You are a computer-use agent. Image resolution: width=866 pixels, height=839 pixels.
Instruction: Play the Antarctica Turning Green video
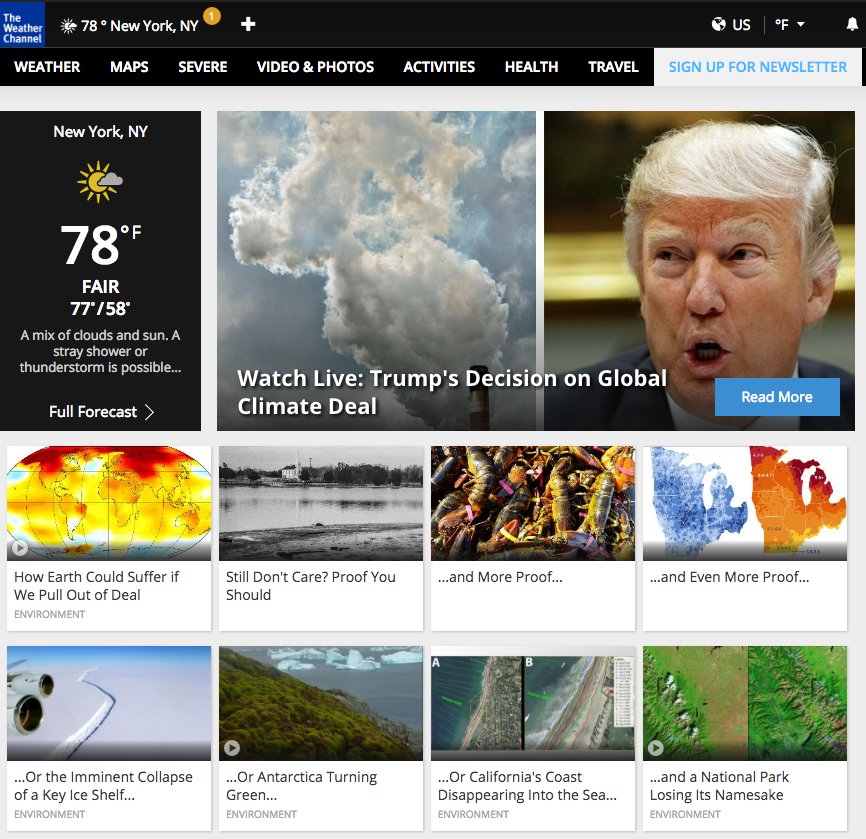point(232,748)
